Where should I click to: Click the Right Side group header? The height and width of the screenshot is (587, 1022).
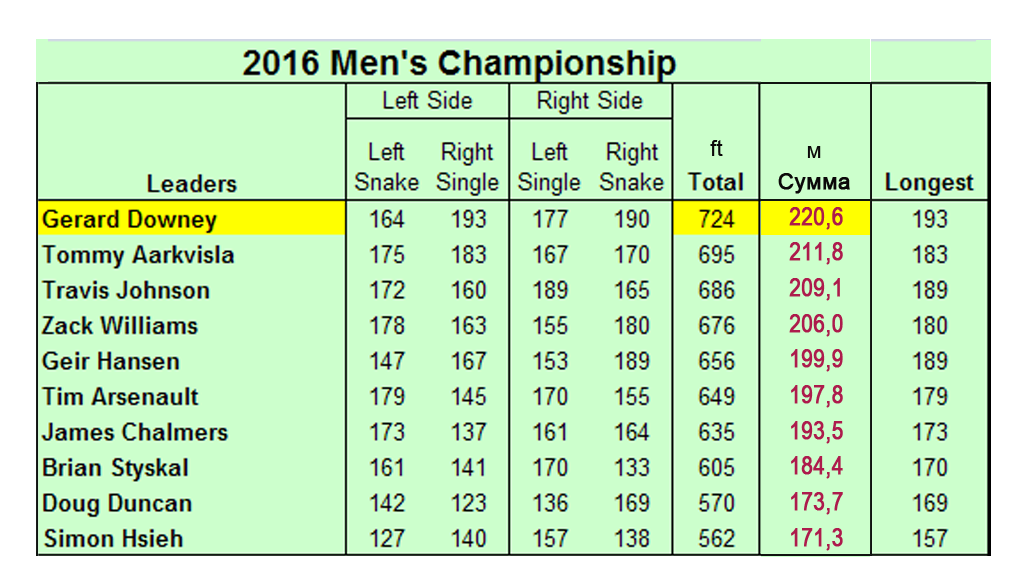590,101
